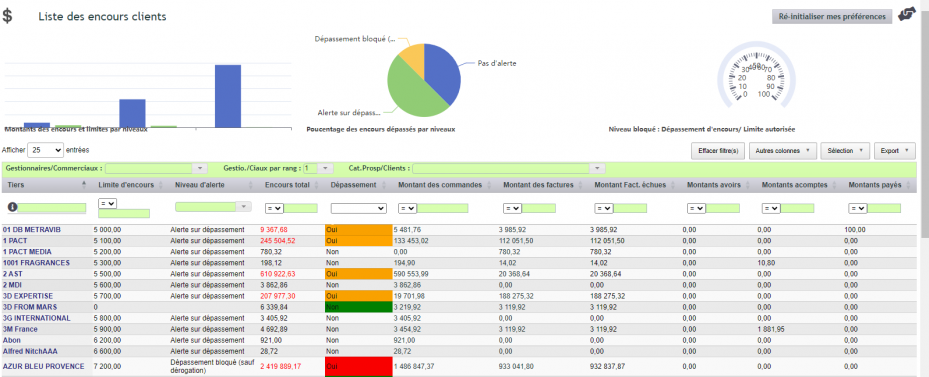The height and width of the screenshot is (377, 929).
Task: Sort by the Niveau d'alerte column header
Action: (x=200, y=185)
